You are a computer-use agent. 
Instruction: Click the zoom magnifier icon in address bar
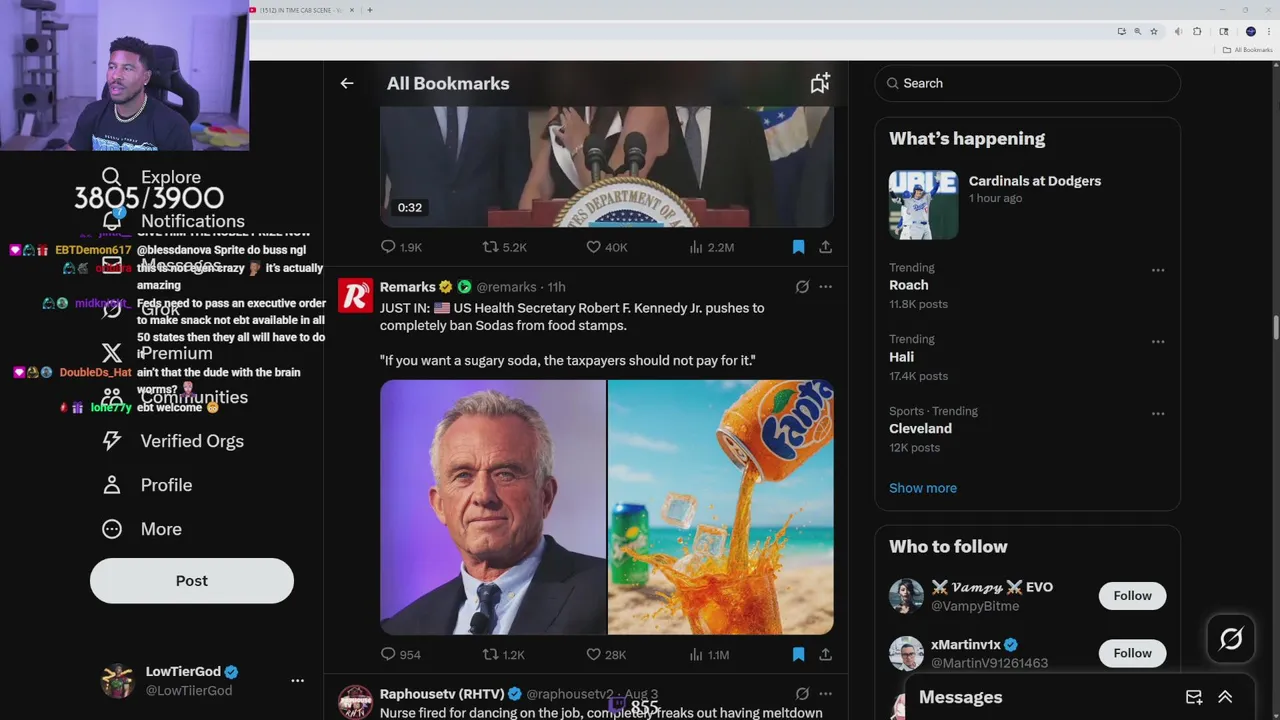click(x=1137, y=32)
